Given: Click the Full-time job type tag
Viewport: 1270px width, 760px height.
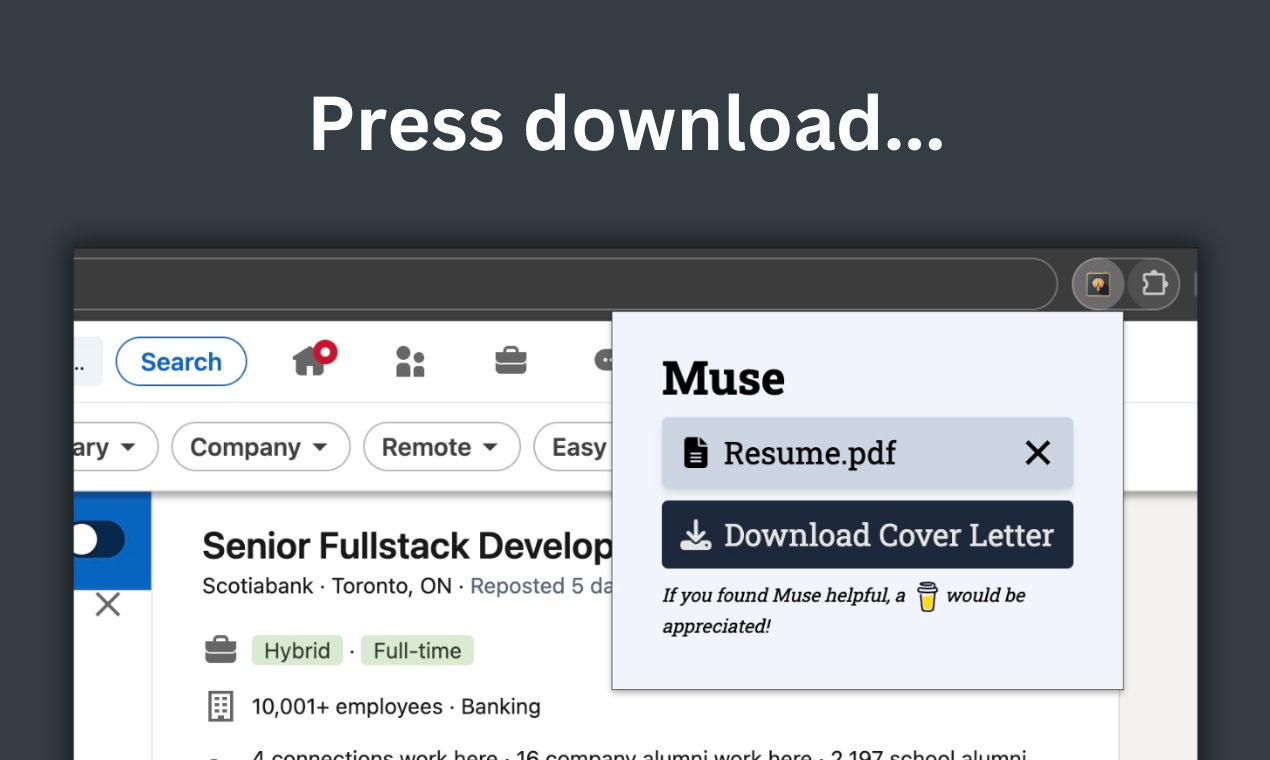Looking at the screenshot, I should coord(417,651).
